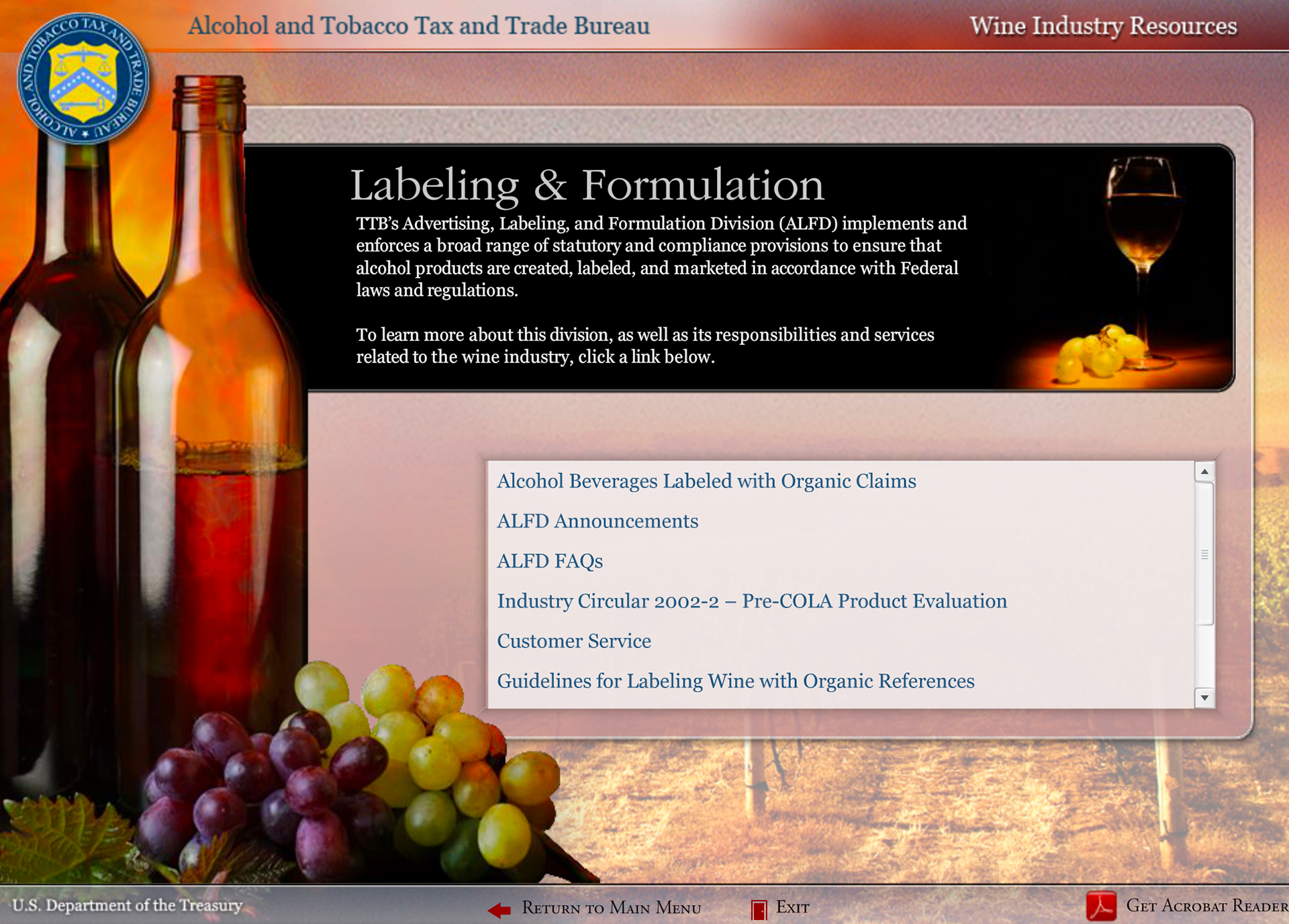The image size is (1289, 924).
Task: Click Get Acrobat Reader text
Action: (x=1206, y=906)
